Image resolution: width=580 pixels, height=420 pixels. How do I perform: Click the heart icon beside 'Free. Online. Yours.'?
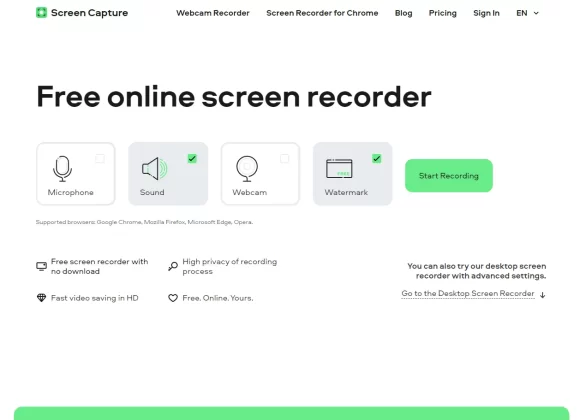(173, 298)
